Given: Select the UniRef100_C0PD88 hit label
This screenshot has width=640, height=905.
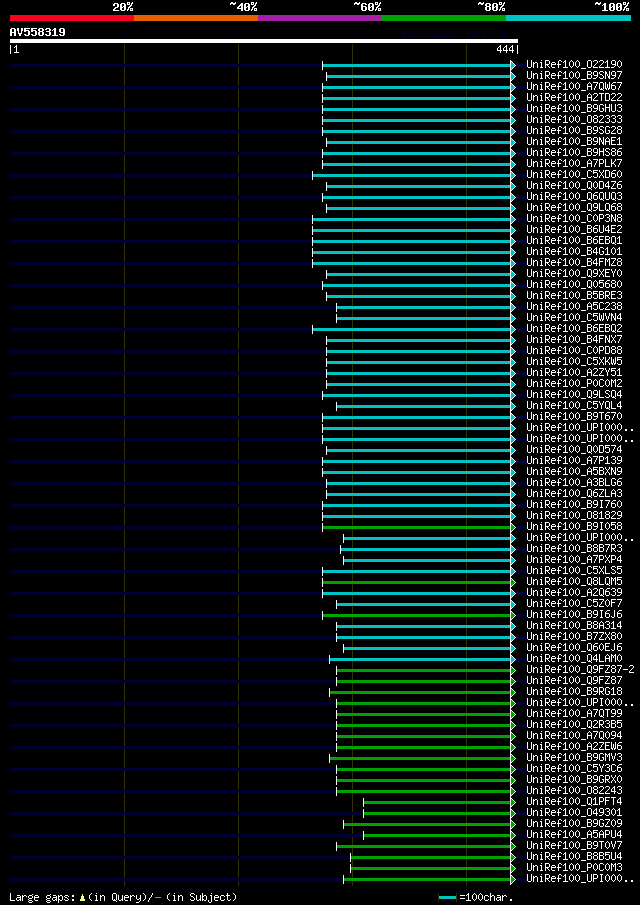Looking at the screenshot, I should click(574, 350).
